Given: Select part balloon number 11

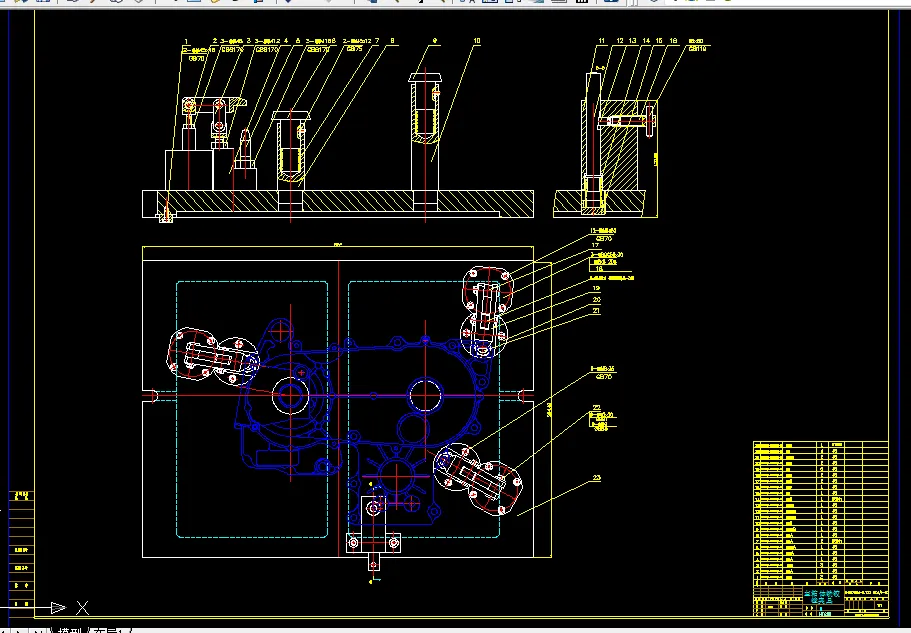Looking at the screenshot, I should (x=602, y=41).
